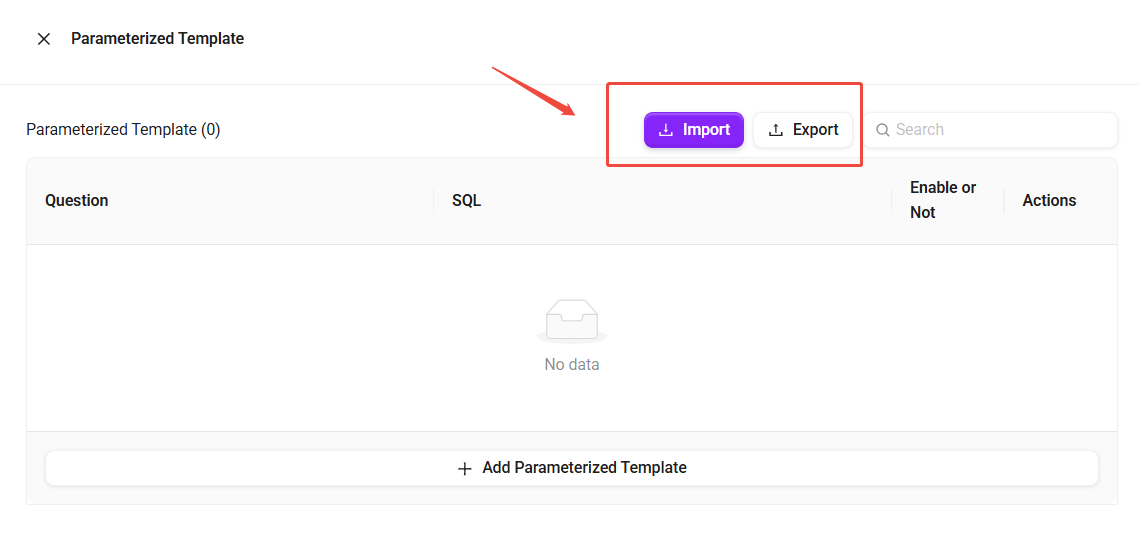Click the No data placeholder text
Screen dimensions: 1139x533
click(x=572, y=365)
